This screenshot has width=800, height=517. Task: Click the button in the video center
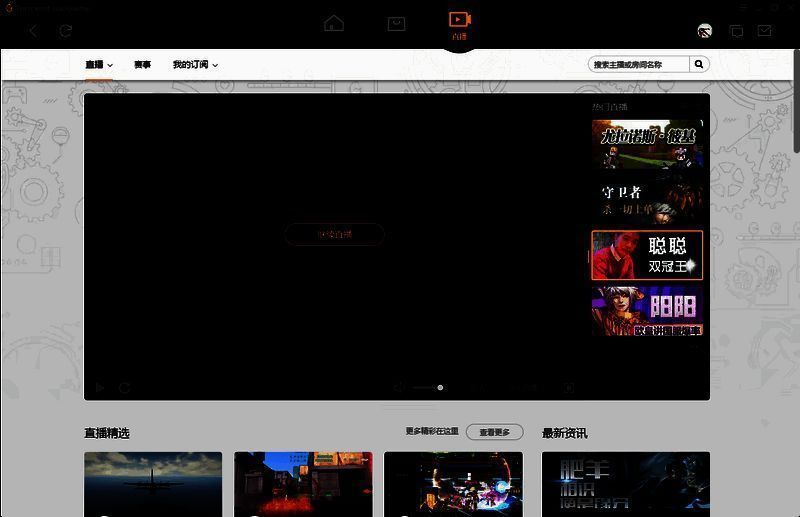[335, 234]
